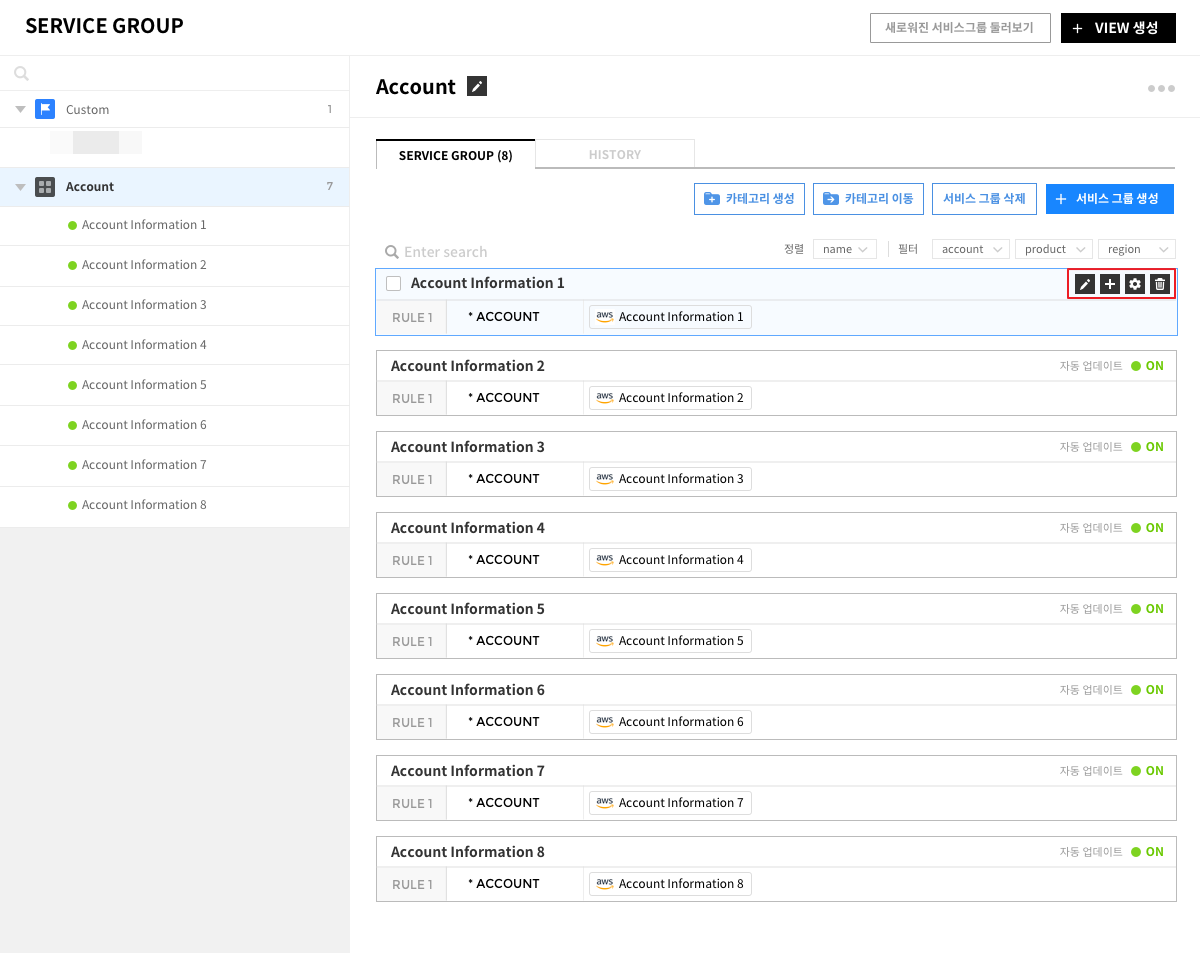1200x953 pixels.
Task: Open the product filter dropdown
Action: click(1054, 249)
